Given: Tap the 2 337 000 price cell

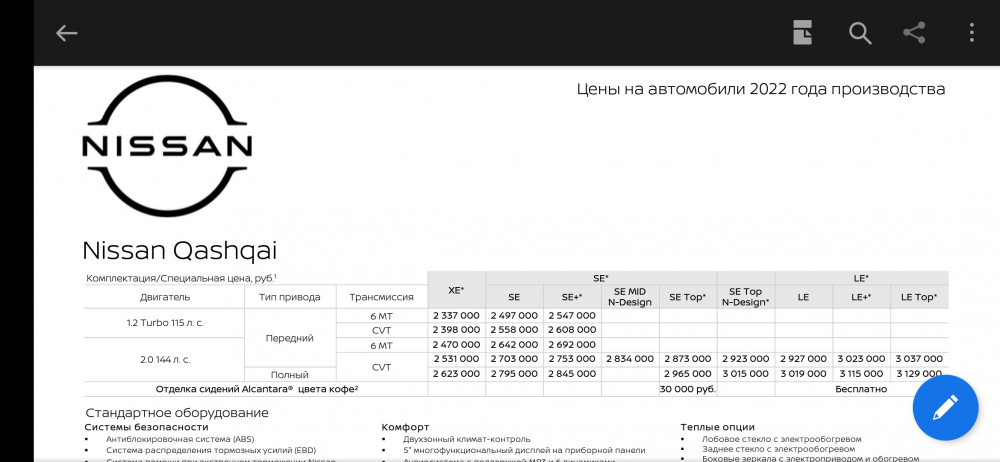Looking at the screenshot, I should click(x=456, y=315).
